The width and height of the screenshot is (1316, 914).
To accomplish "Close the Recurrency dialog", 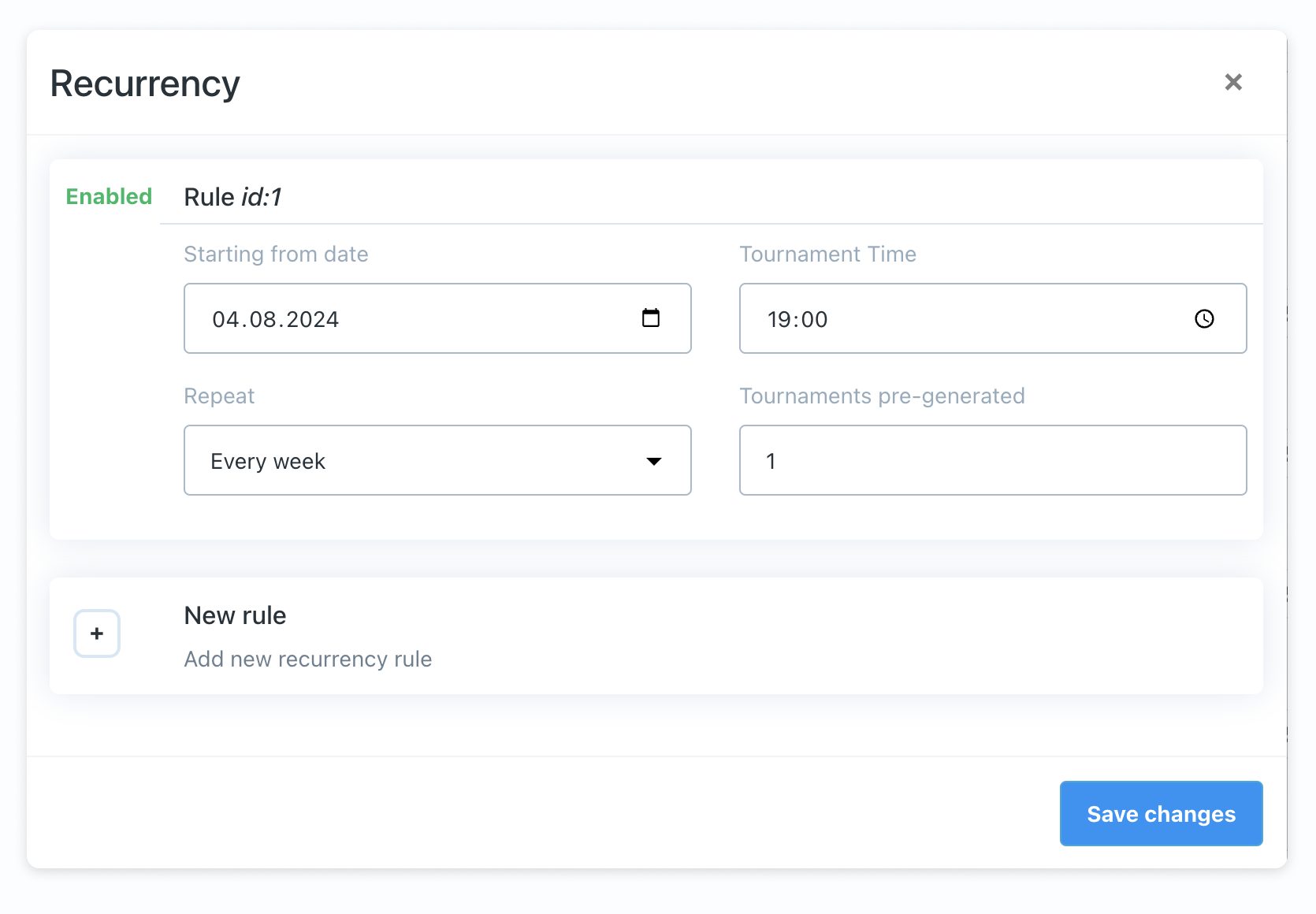I will pyautogui.click(x=1233, y=82).
